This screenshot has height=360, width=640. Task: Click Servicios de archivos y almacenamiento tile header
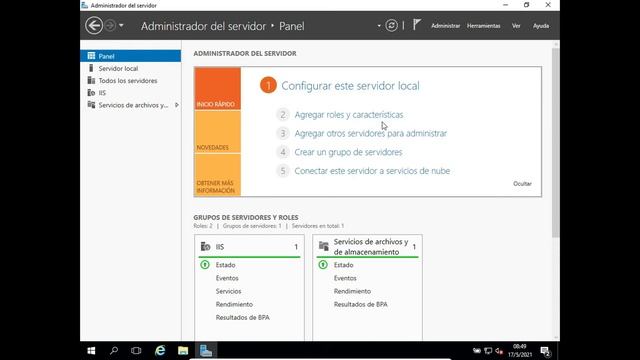pos(367,247)
